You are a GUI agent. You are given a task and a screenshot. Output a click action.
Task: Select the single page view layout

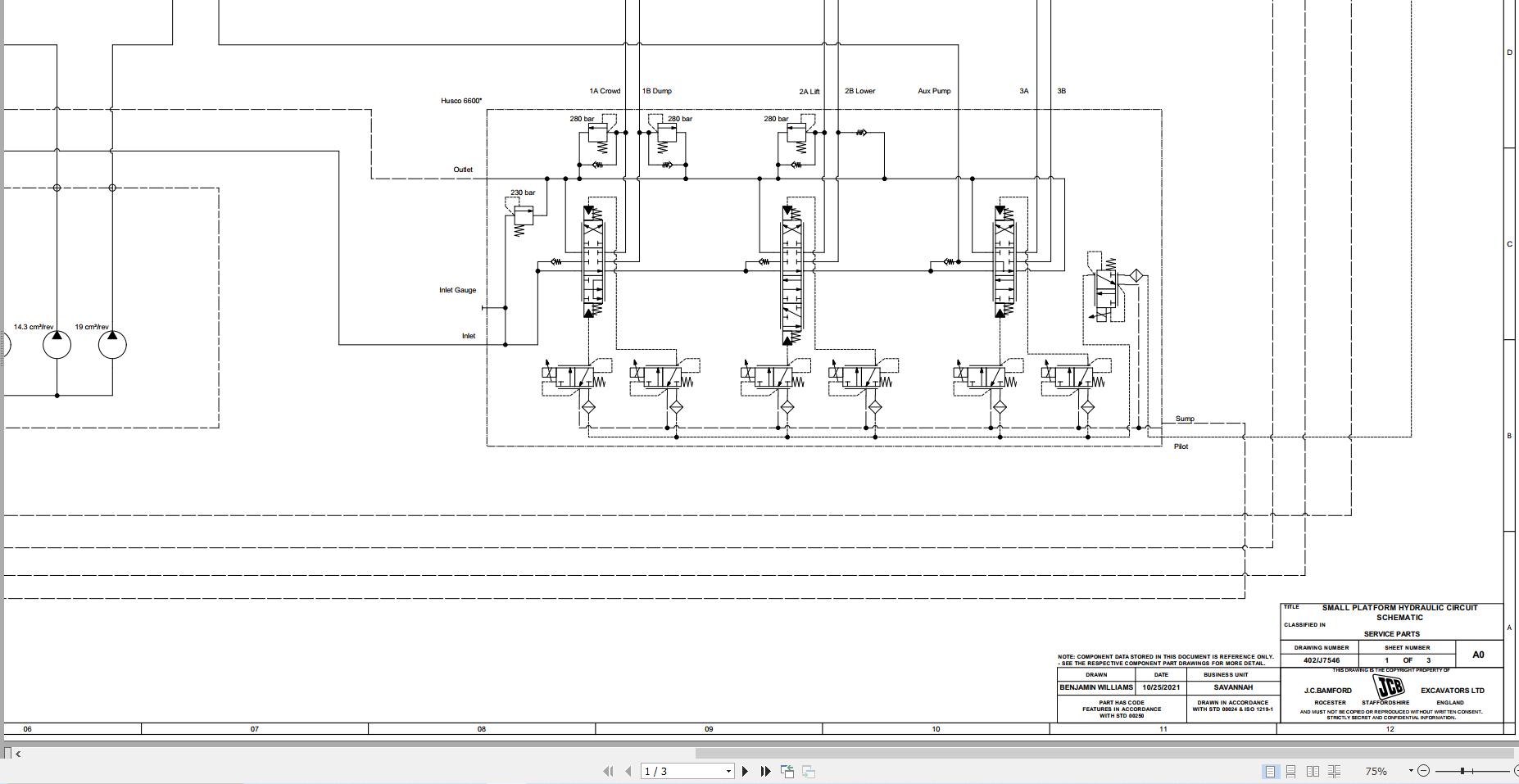pyautogui.click(x=1271, y=771)
